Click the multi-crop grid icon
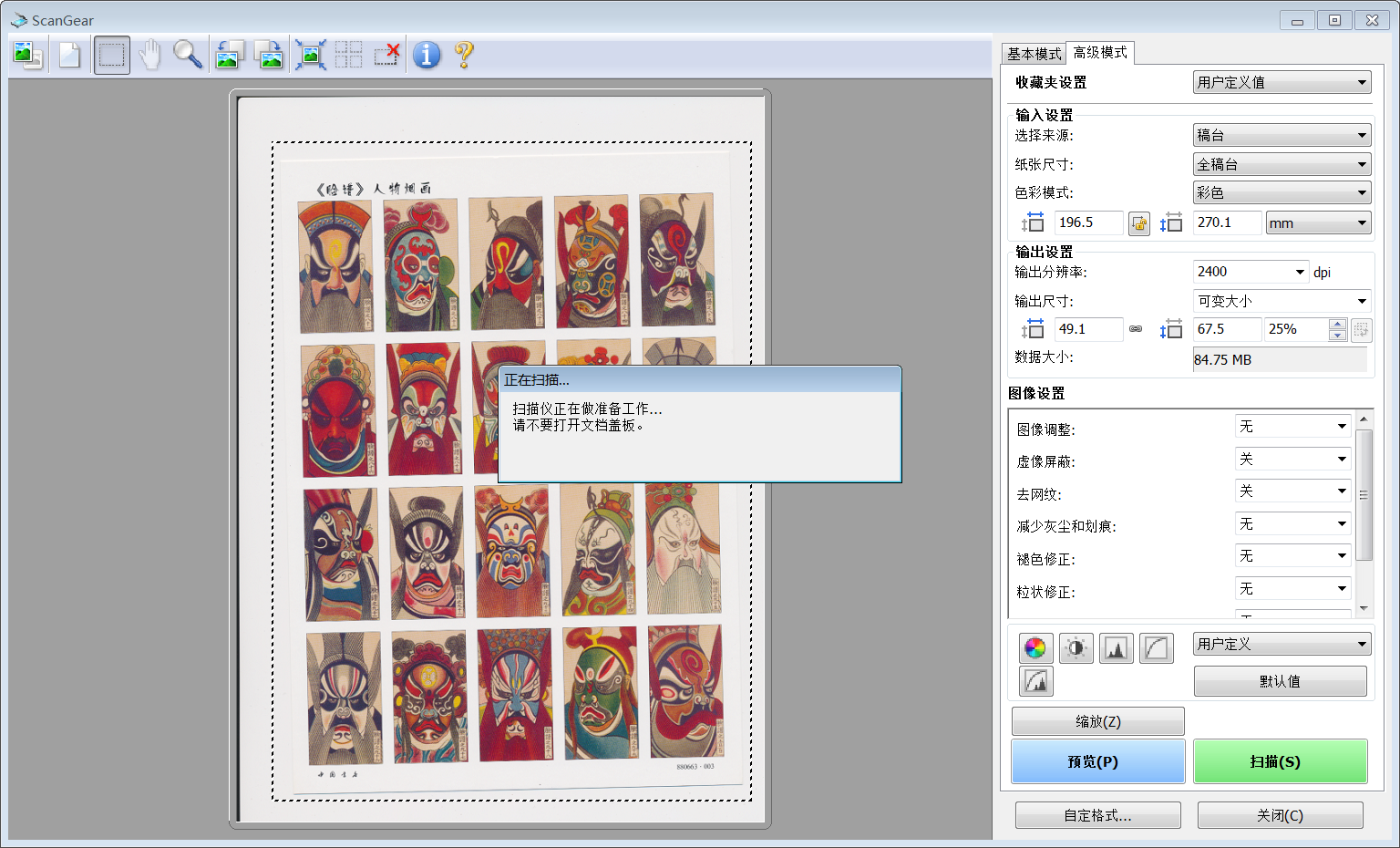Image resolution: width=1400 pixels, height=848 pixels. 348,56
